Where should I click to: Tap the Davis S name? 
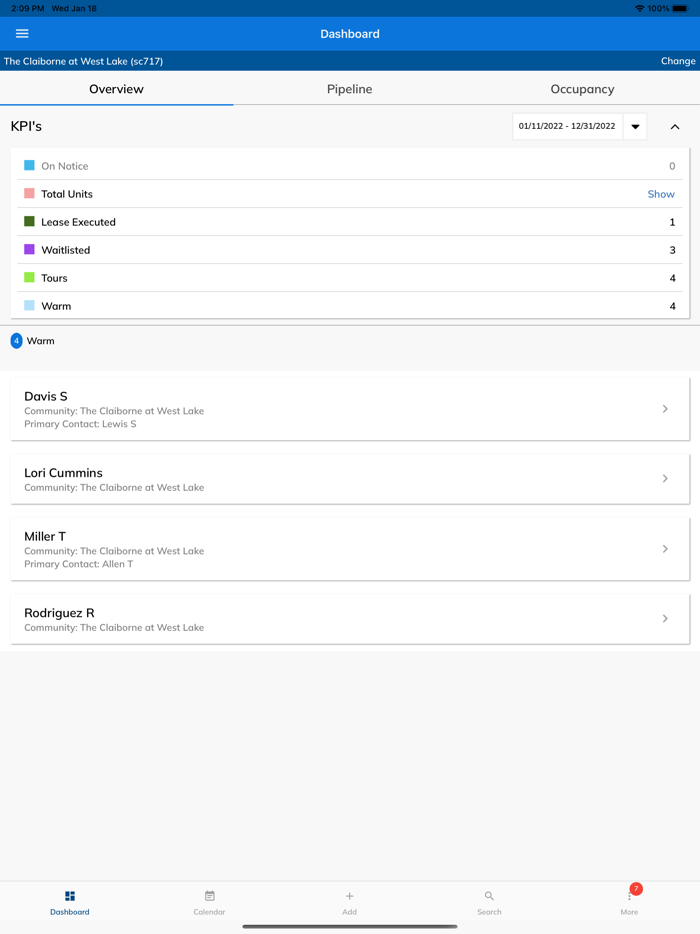click(x=46, y=396)
